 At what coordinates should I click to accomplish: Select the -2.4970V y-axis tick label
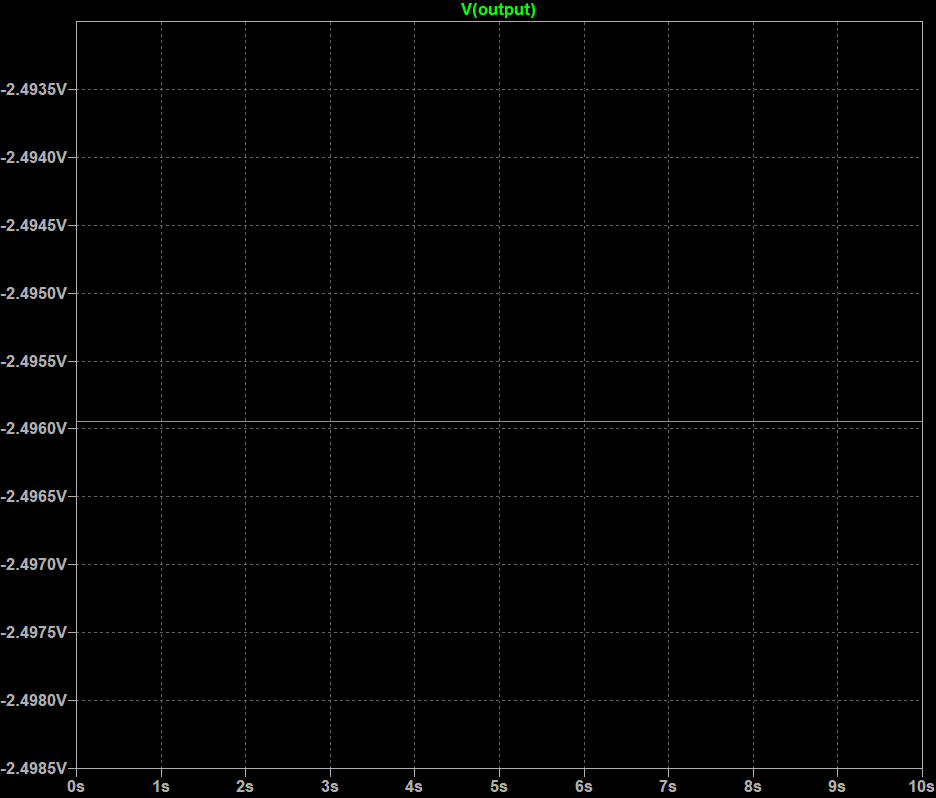click(34, 564)
